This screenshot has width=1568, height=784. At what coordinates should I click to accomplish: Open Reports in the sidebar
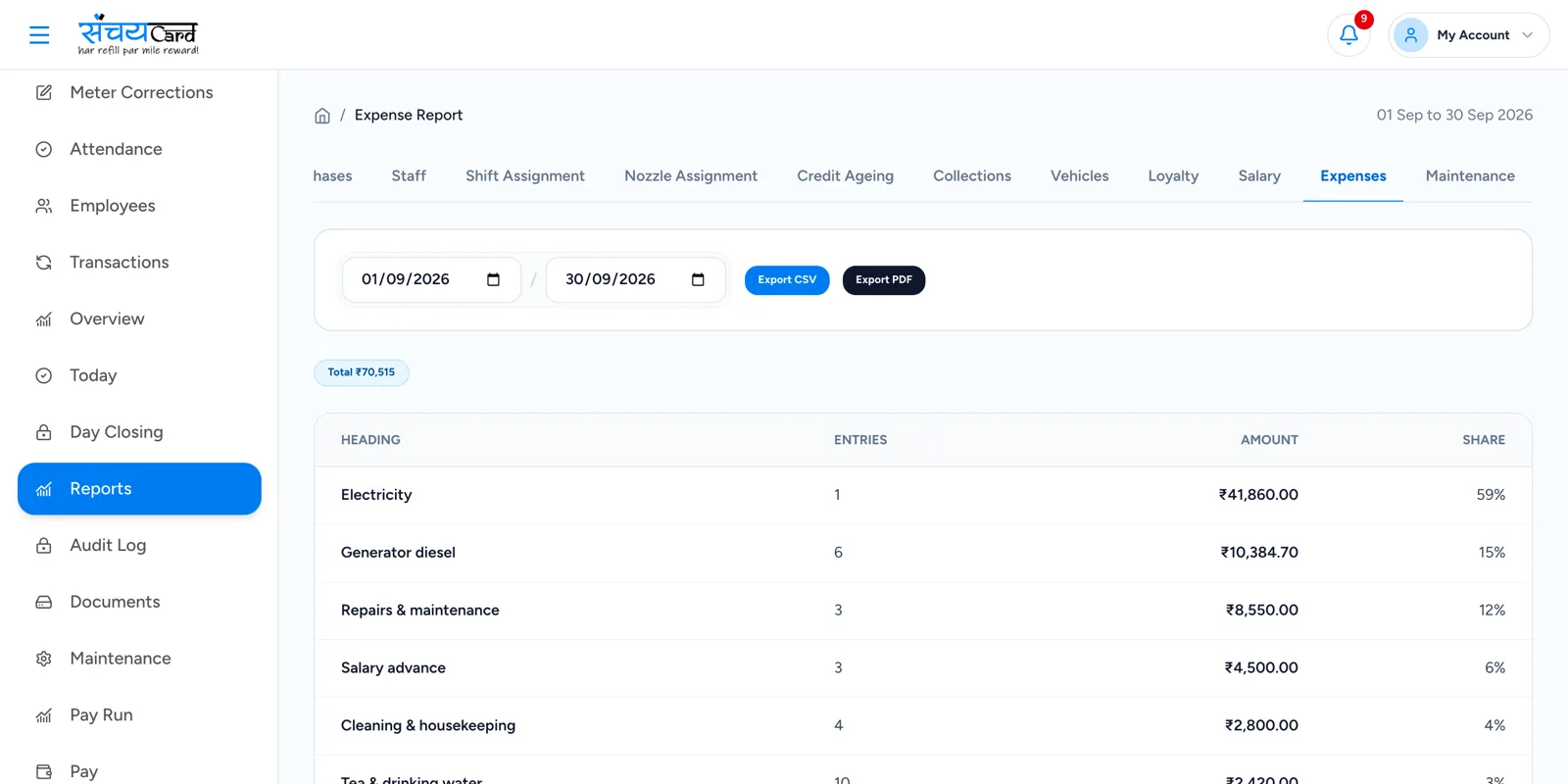click(139, 489)
